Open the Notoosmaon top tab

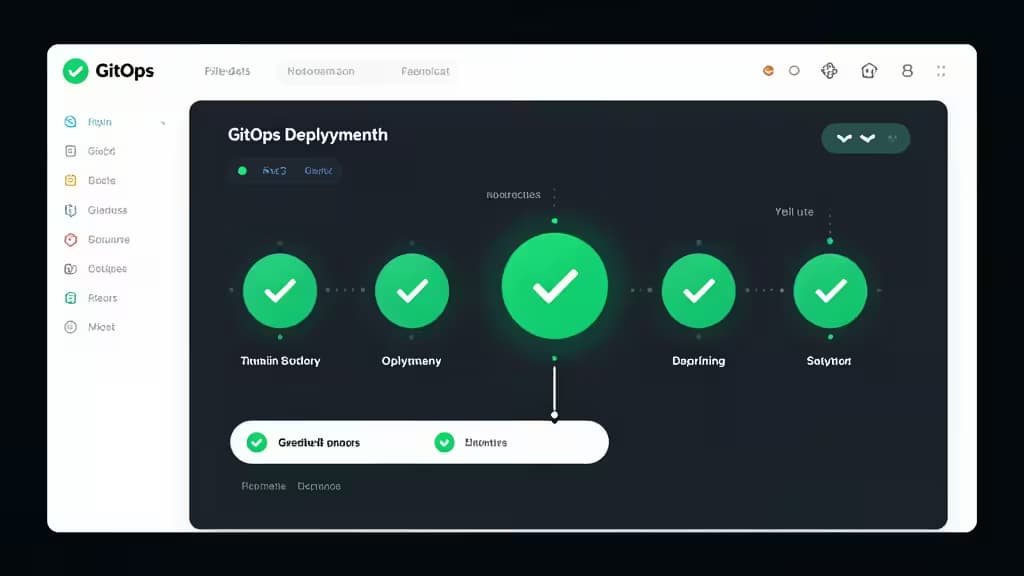click(321, 71)
